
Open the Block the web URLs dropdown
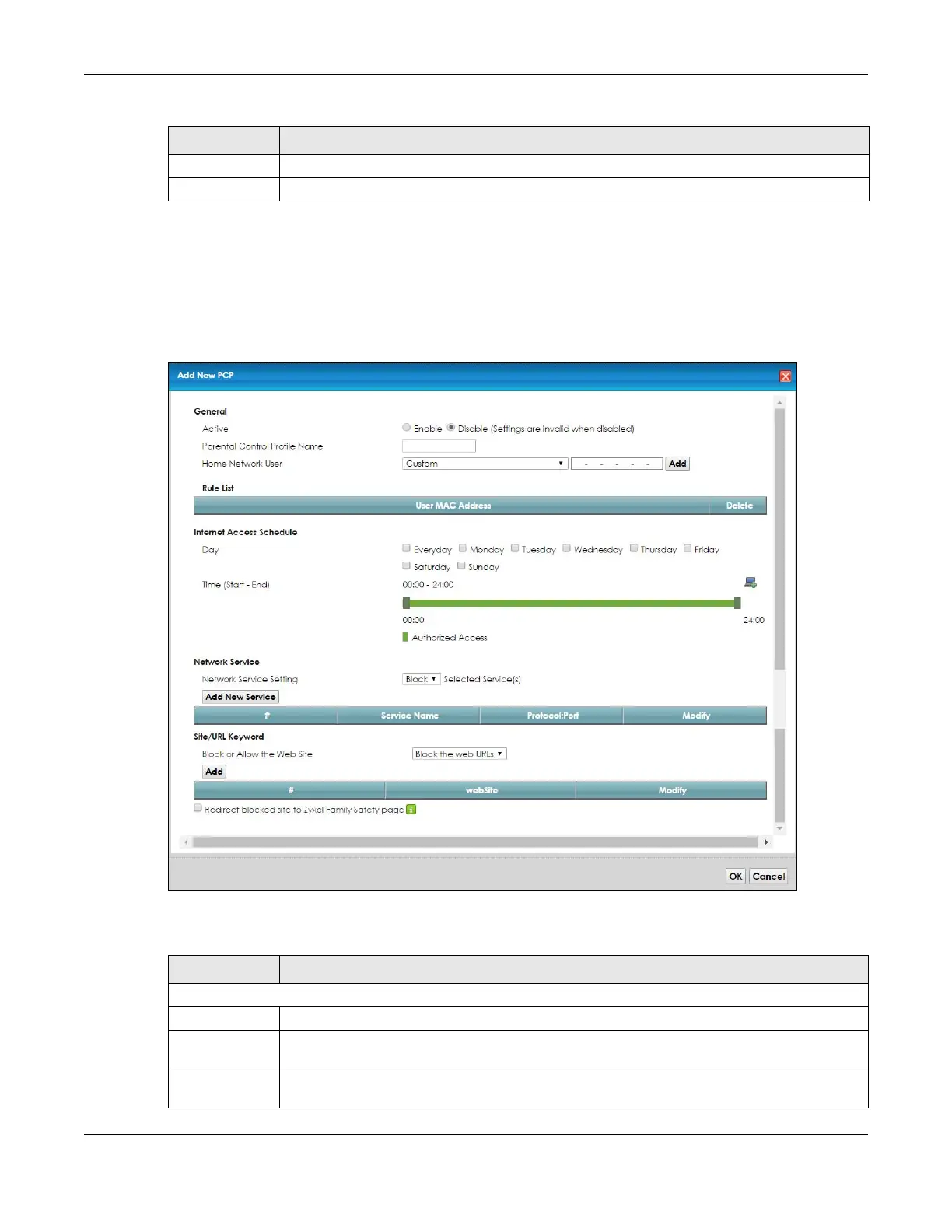point(459,754)
